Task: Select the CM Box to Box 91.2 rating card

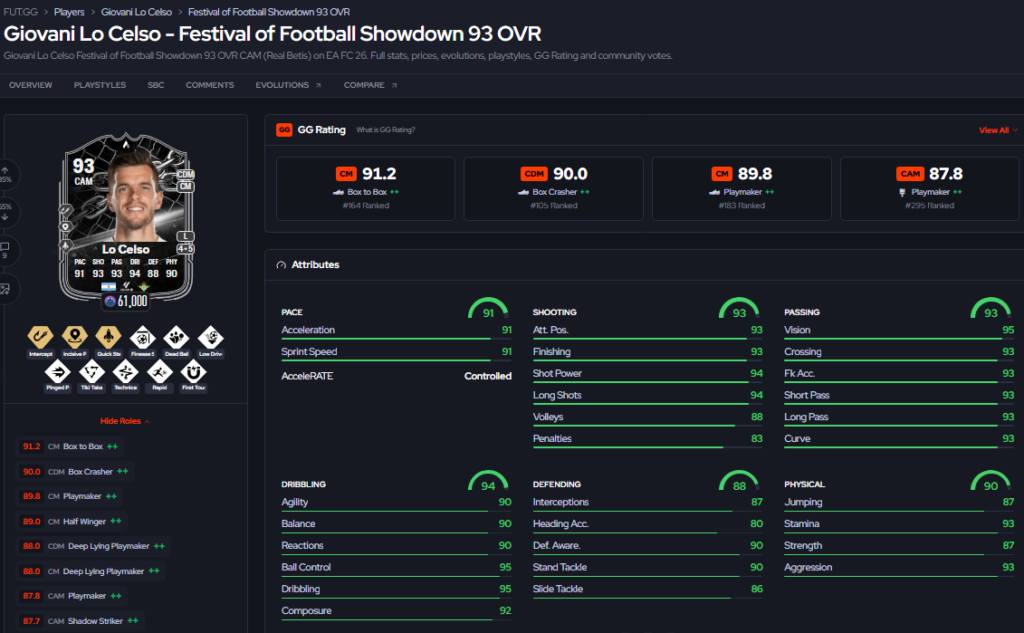Action: (366, 188)
